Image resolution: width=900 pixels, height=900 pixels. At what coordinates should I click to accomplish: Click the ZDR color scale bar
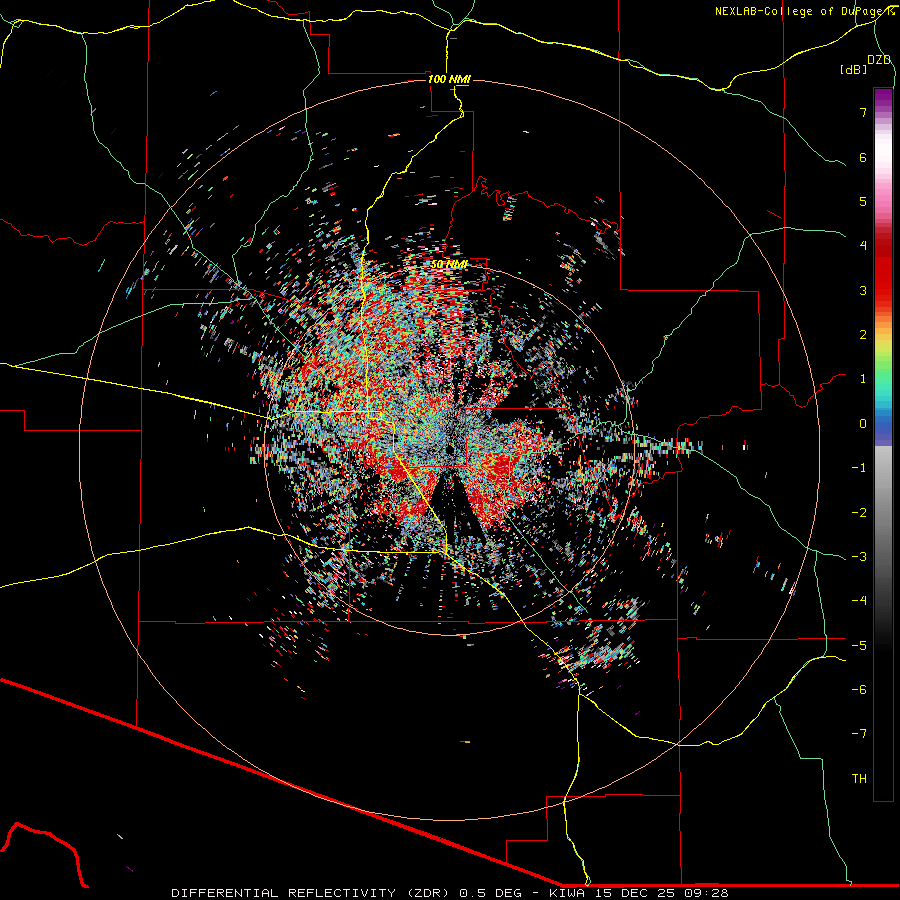tap(883, 444)
